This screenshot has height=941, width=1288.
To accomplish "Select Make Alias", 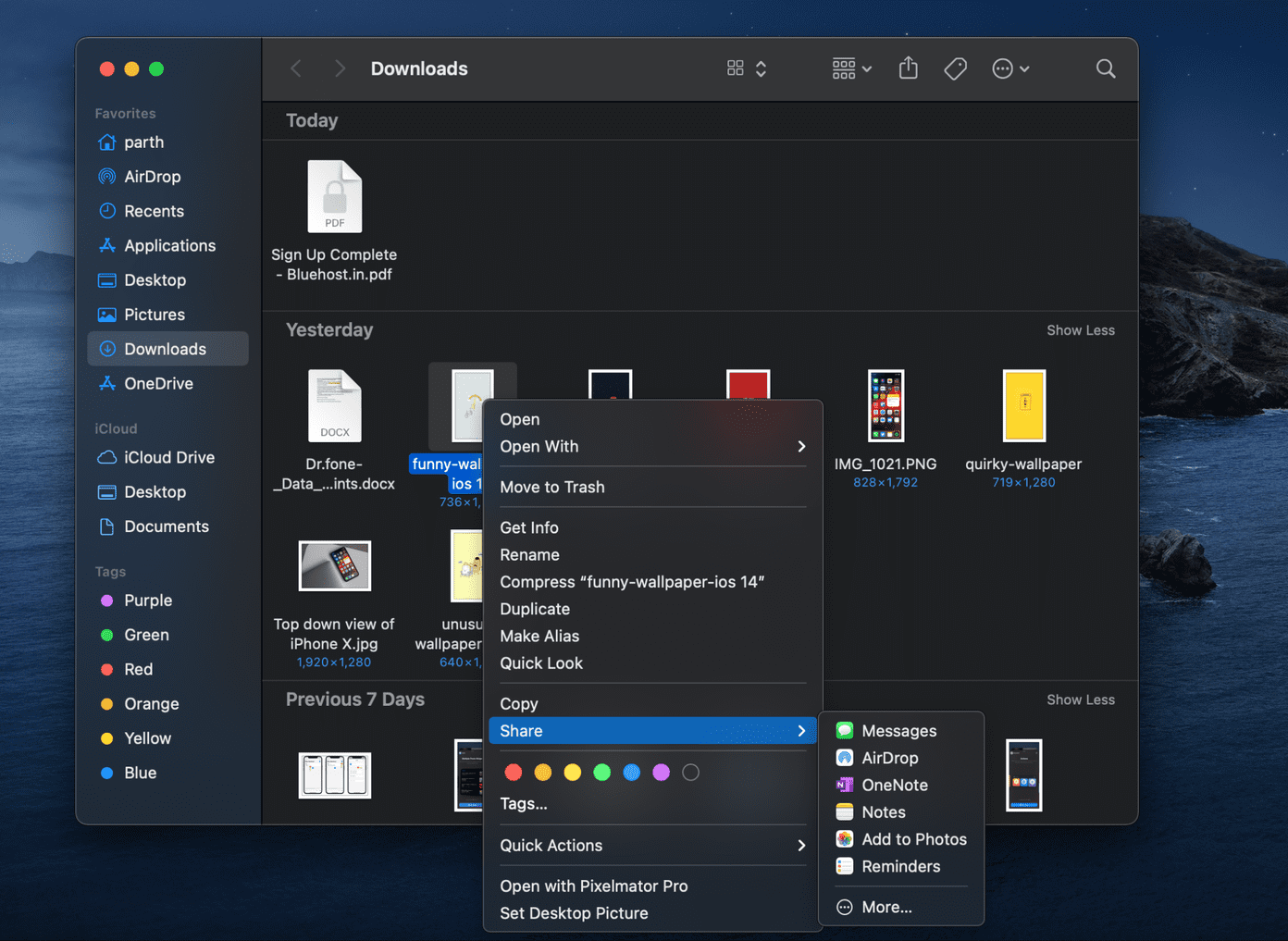I will (x=652, y=636).
